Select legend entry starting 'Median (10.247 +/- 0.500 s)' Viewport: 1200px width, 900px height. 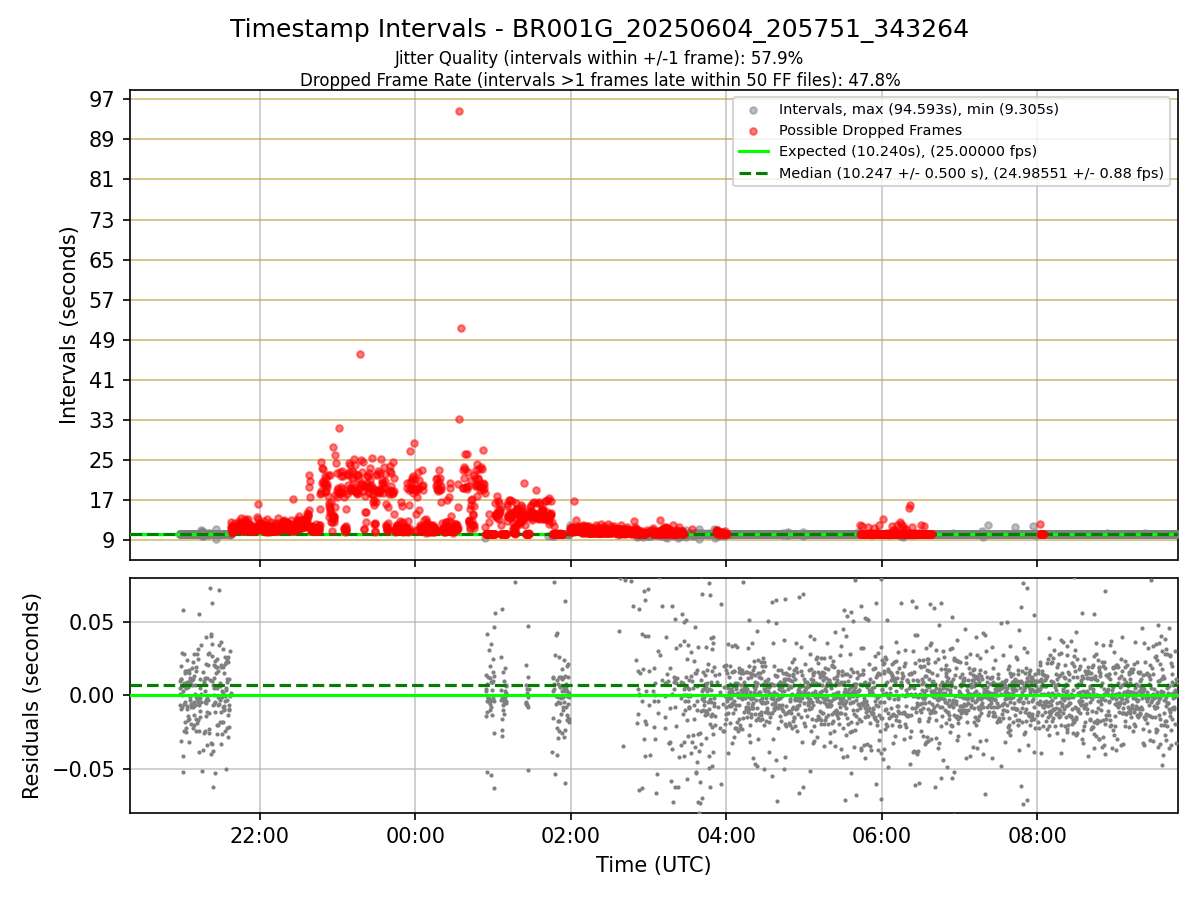(971, 173)
